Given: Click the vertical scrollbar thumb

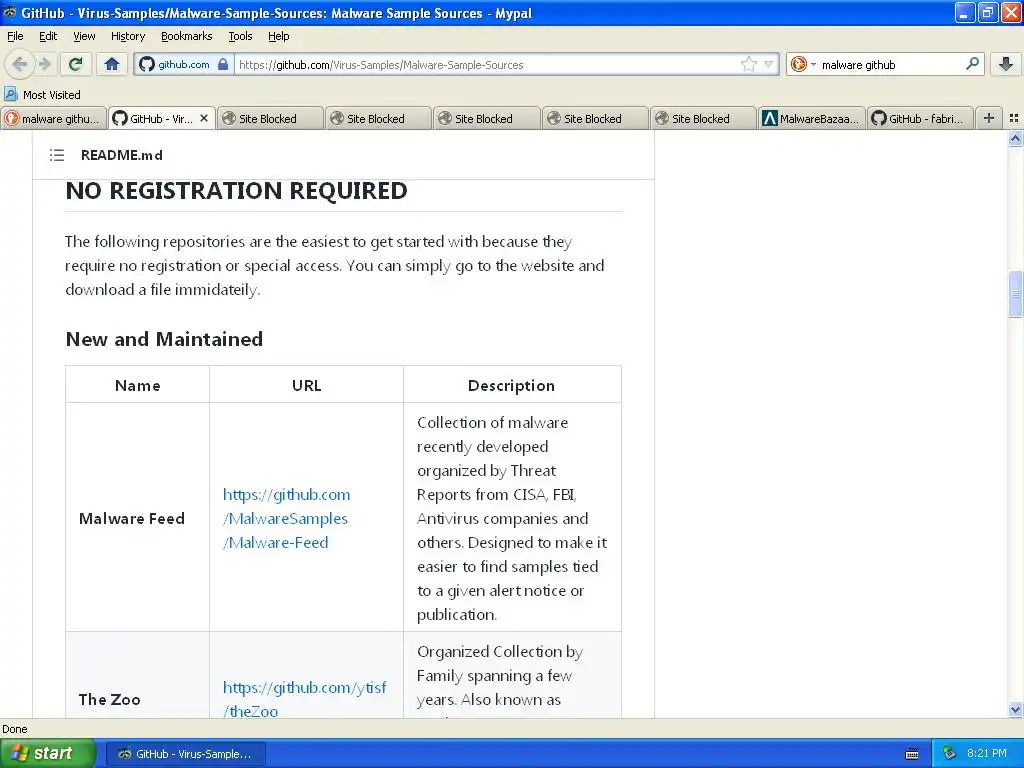Looking at the screenshot, I should point(1015,294).
